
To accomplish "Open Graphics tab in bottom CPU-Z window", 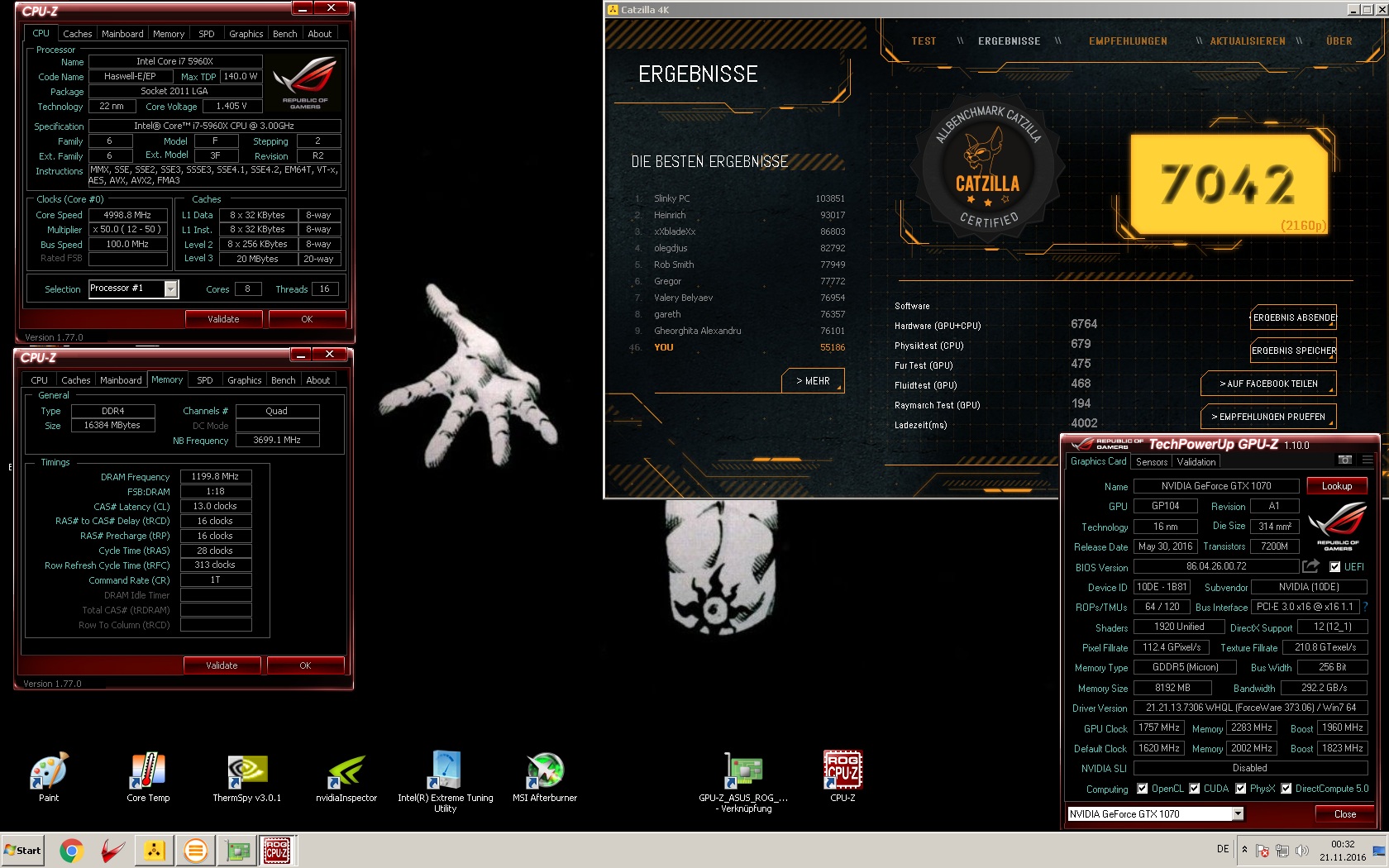I will pos(245,380).
